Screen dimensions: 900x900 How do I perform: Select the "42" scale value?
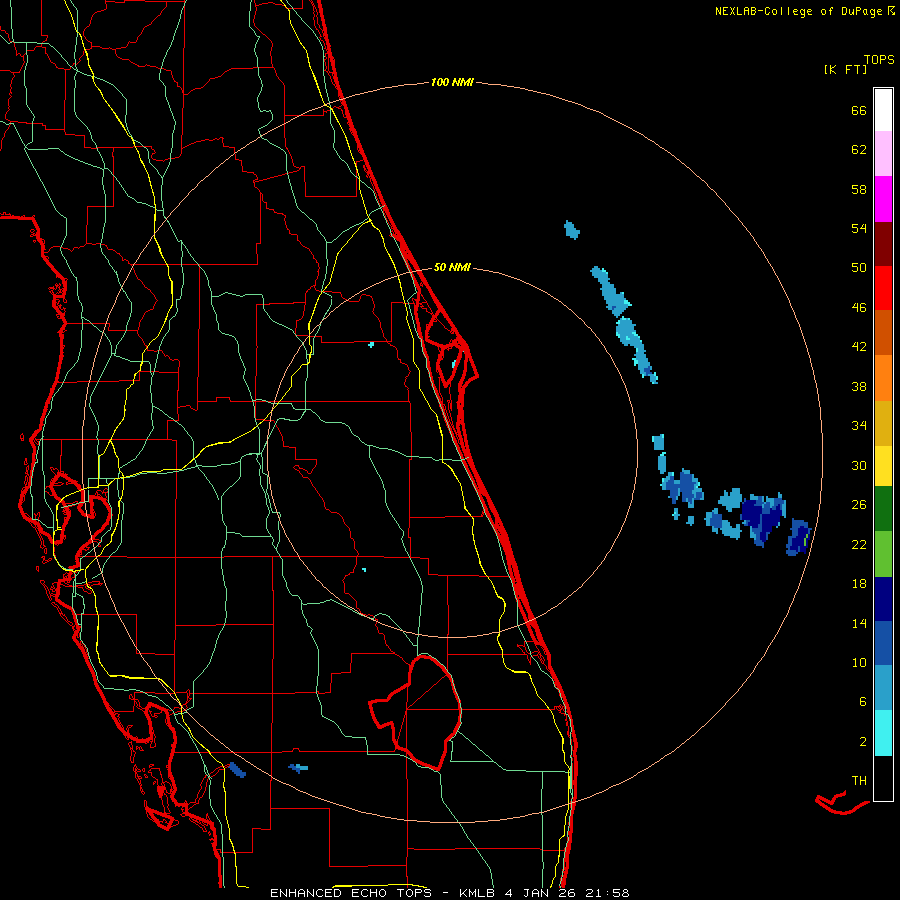[859, 347]
